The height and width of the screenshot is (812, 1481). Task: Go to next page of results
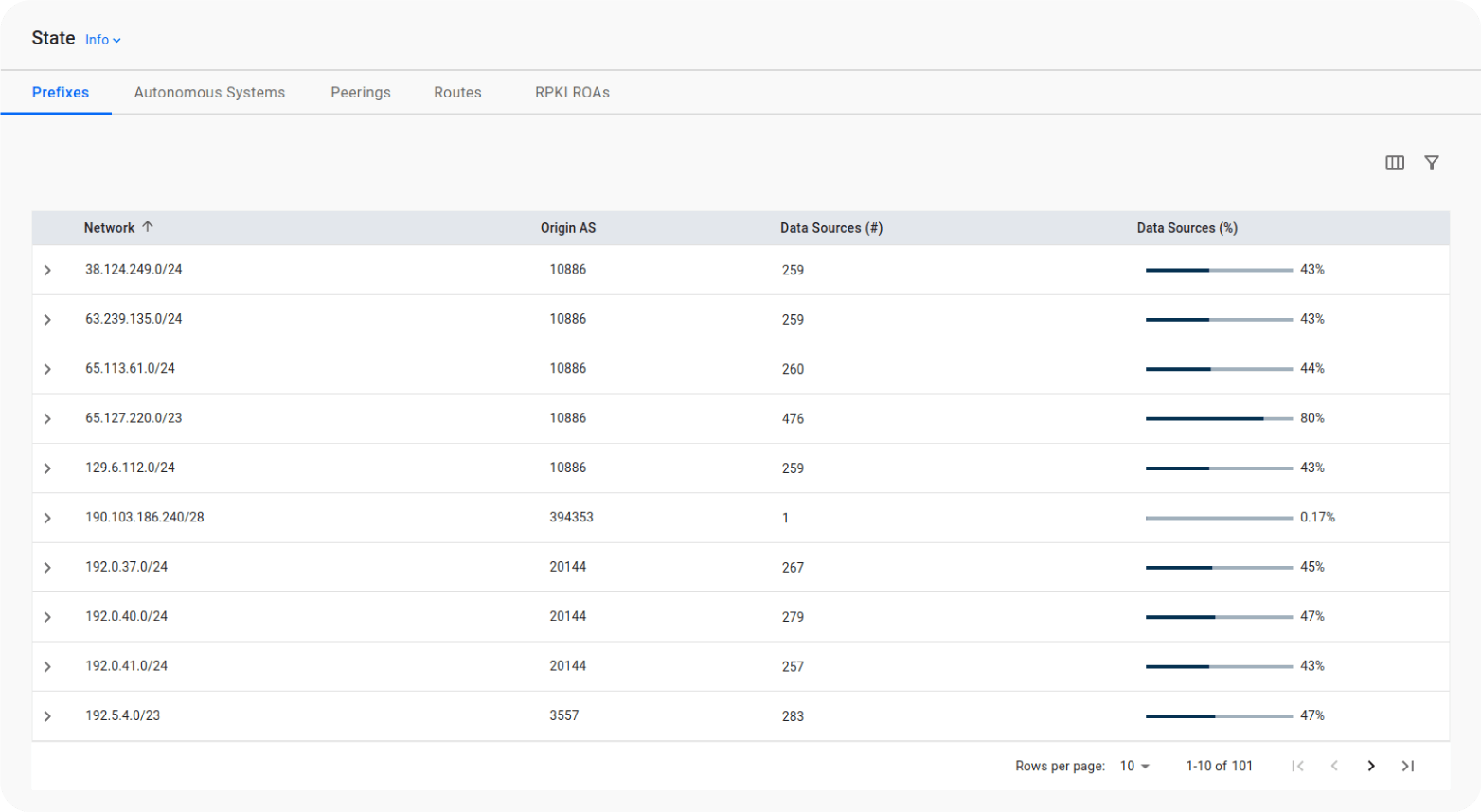pyautogui.click(x=1370, y=766)
